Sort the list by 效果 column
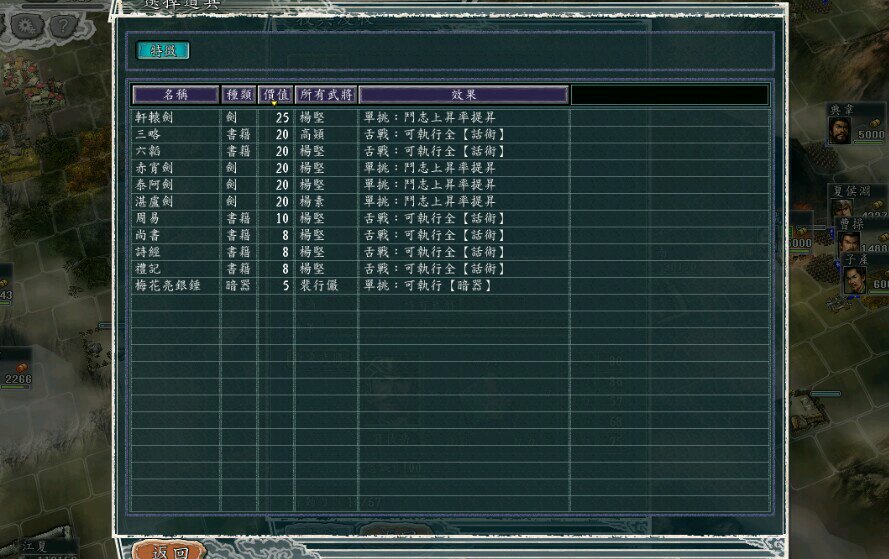The image size is (889, 559). click(464, 95)
